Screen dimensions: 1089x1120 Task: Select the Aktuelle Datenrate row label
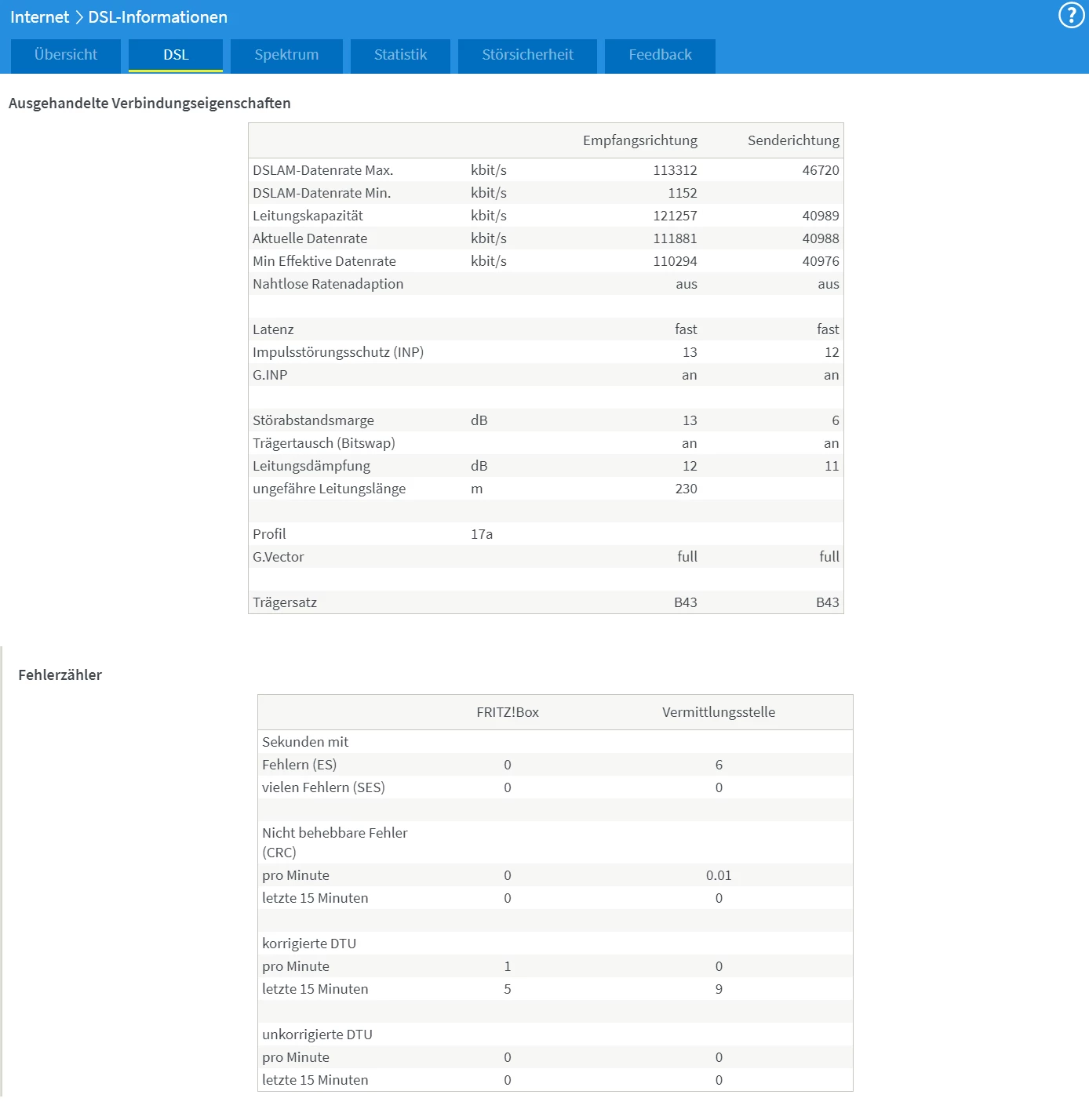tap(310, 238)
